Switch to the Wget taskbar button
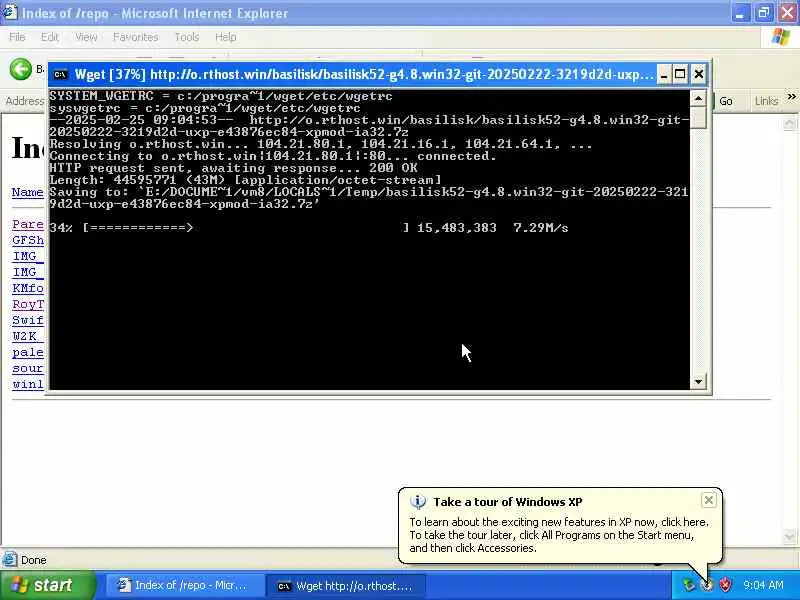 point(346,586)
